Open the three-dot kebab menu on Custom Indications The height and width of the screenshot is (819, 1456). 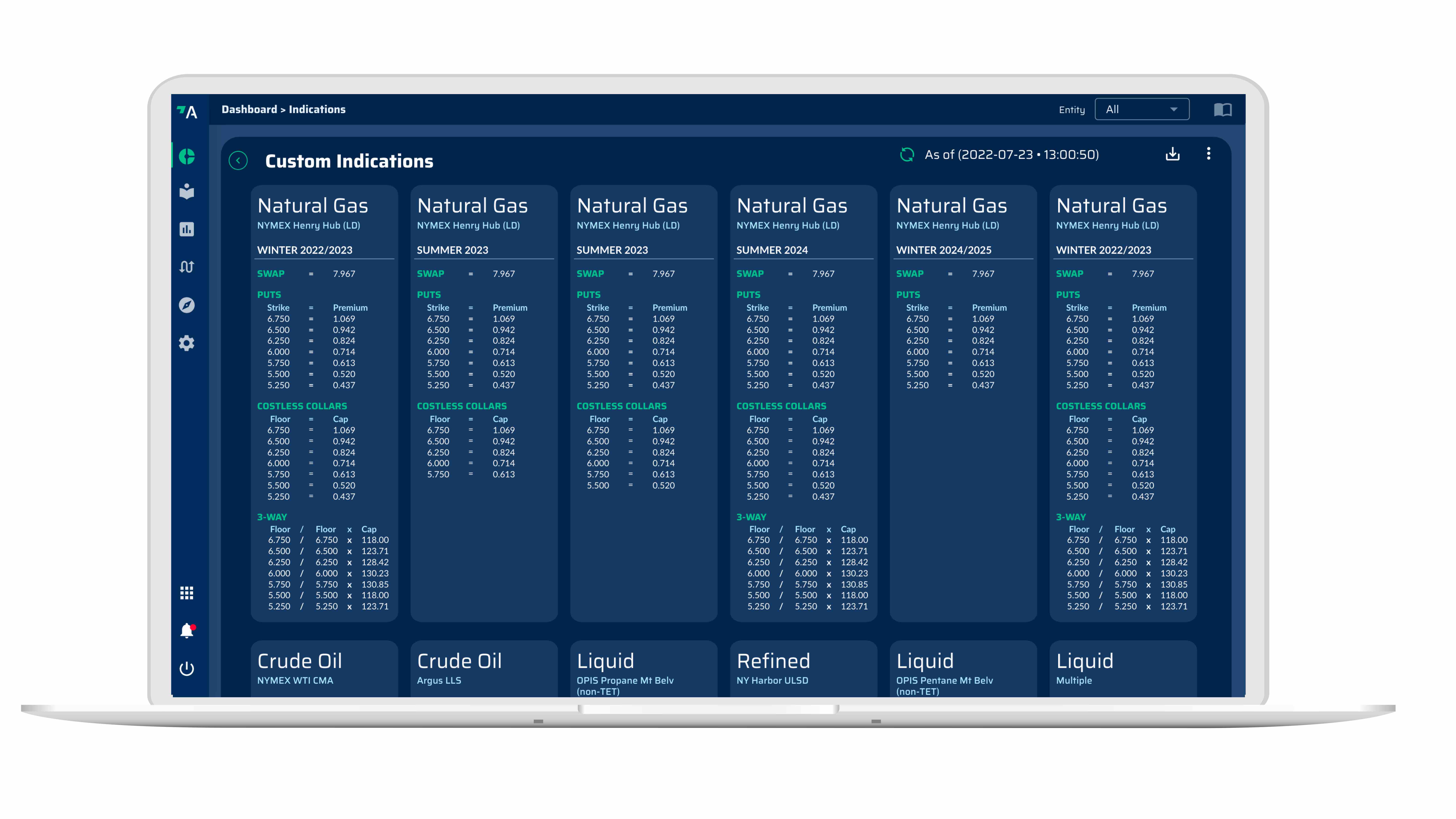point(1209,153)
